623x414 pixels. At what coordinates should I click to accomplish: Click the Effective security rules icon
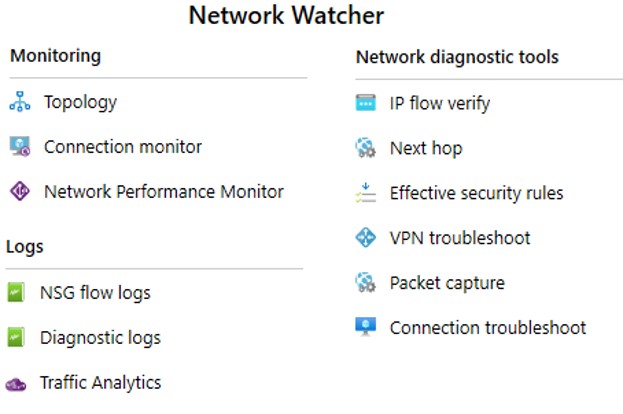(x=365, y=193)
